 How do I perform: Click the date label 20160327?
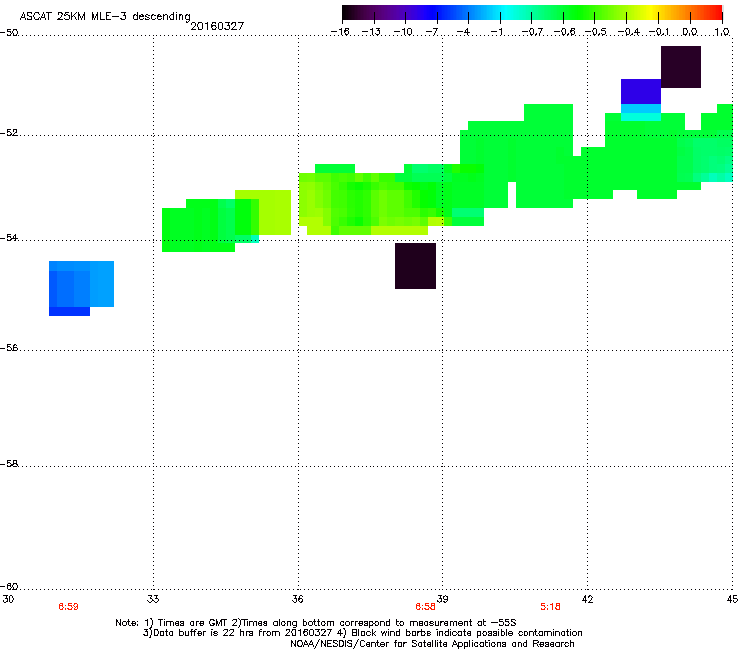point(217,26)
